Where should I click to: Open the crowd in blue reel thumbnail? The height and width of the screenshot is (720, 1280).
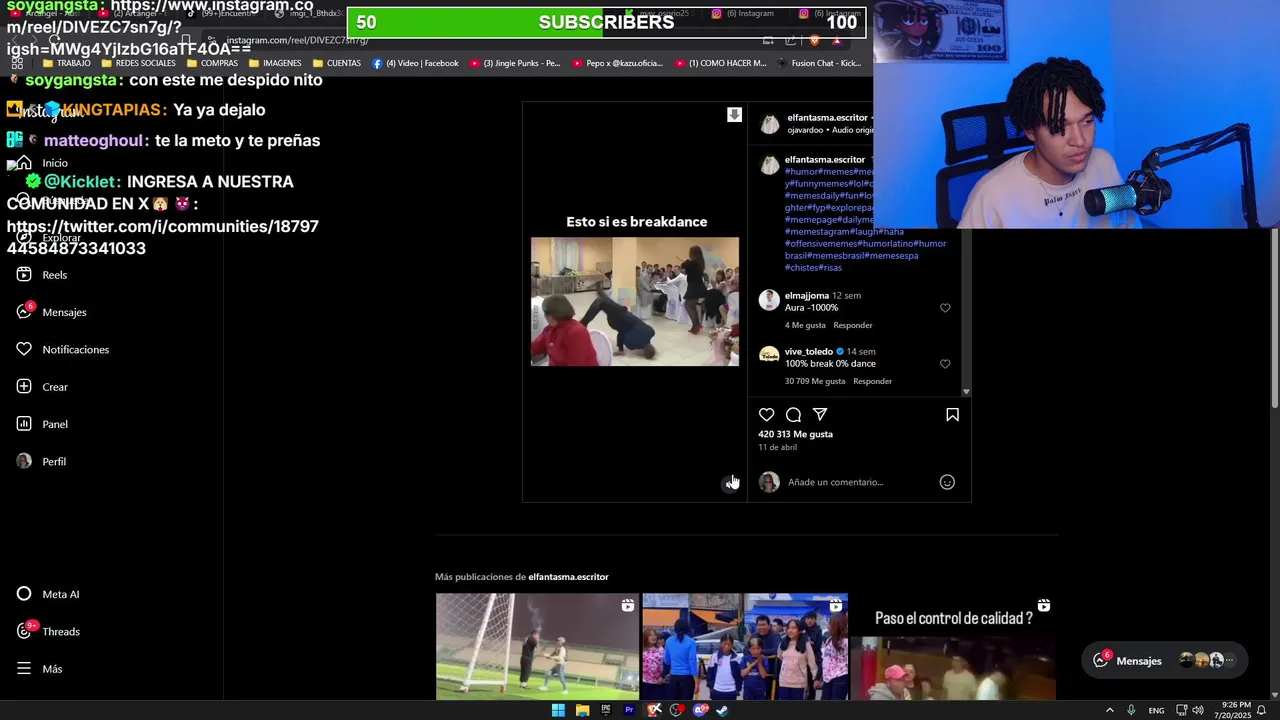pyautogui.click(x=745, y=646)
